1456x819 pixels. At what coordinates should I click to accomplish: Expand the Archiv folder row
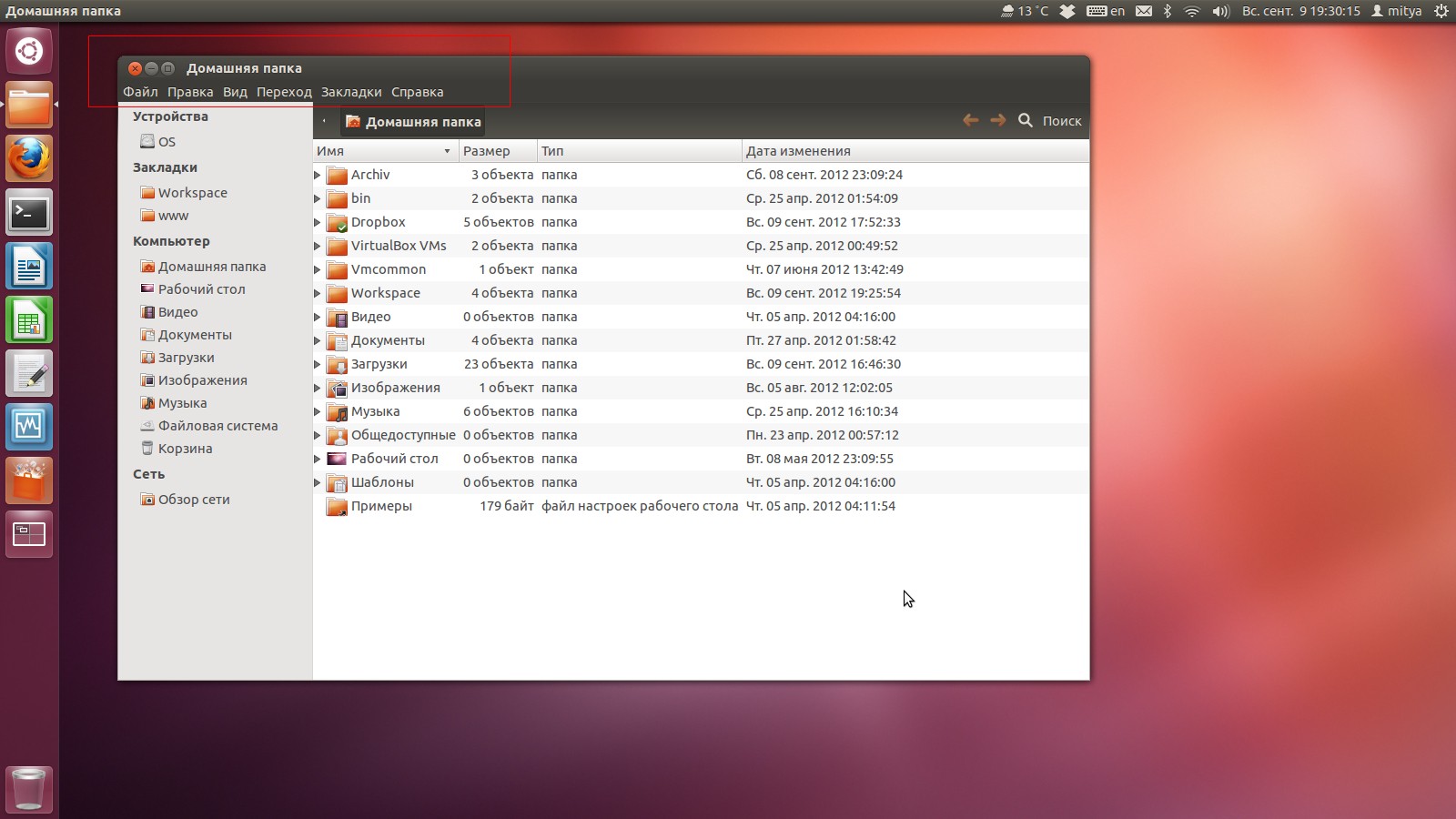pyautogui.click(x=318, y=175)
